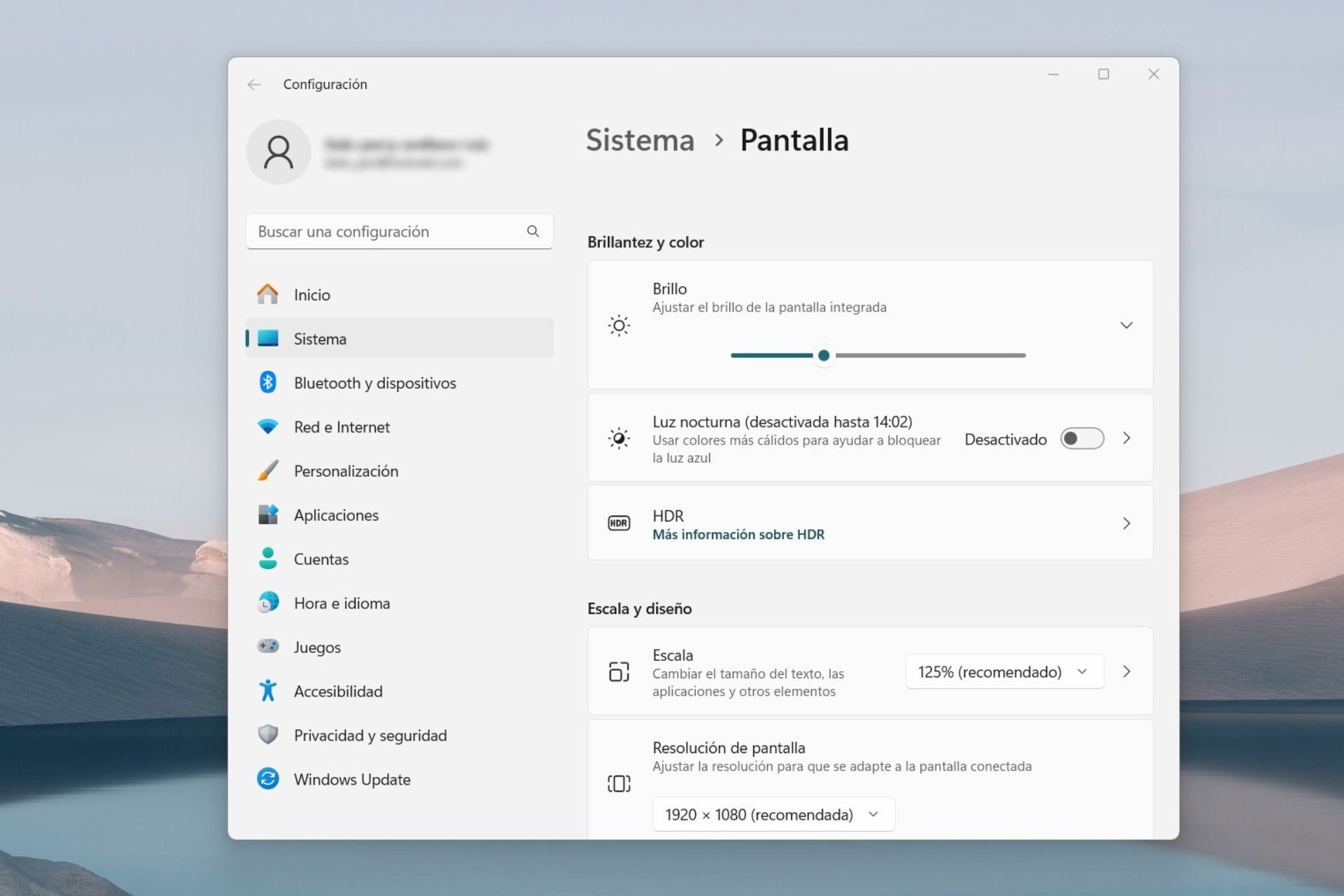The image size is (1344, 896).
Task: Open Hora e idioma settings
Action: [x=399, y=603]
